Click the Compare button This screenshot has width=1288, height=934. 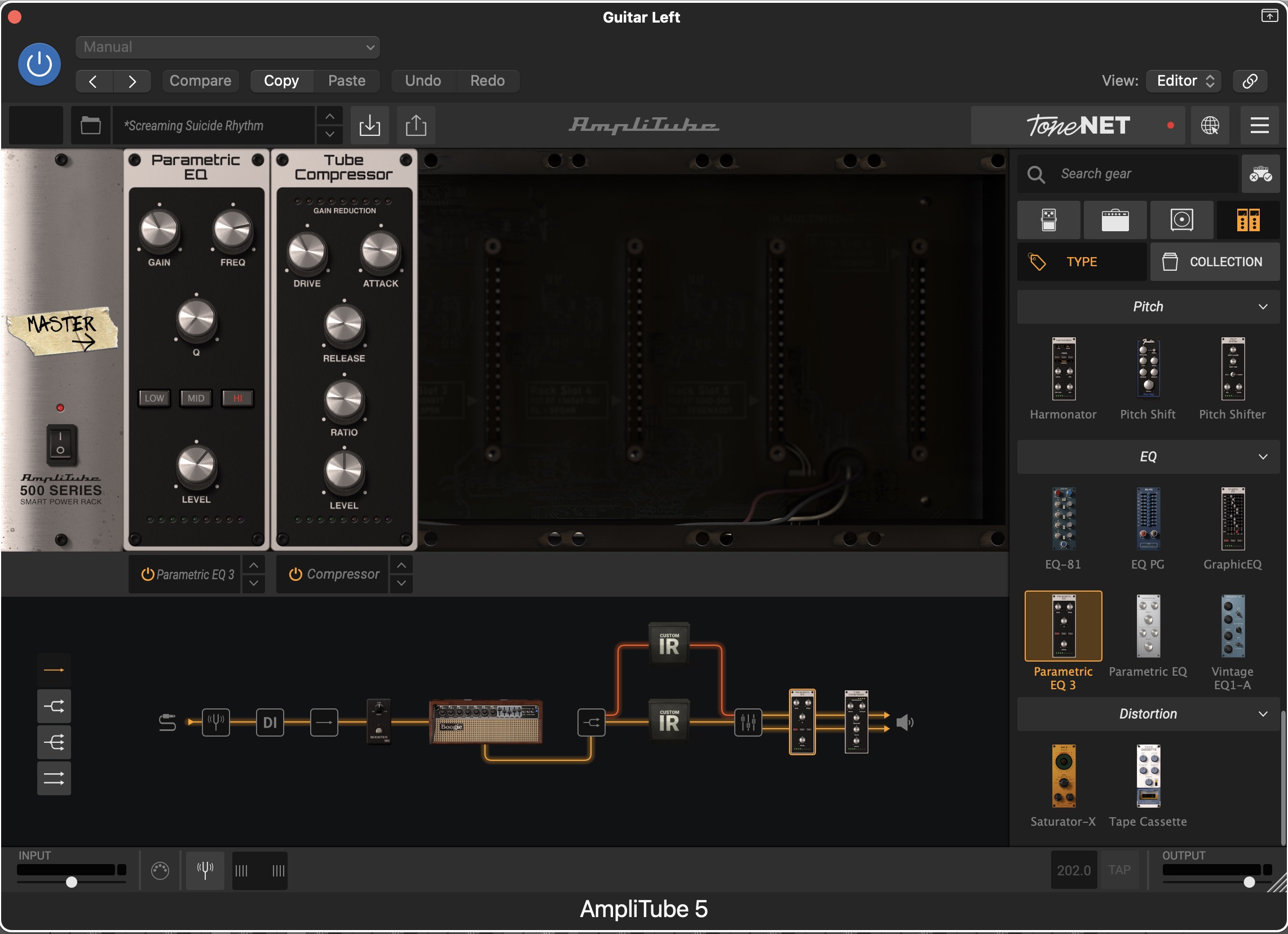200,81
